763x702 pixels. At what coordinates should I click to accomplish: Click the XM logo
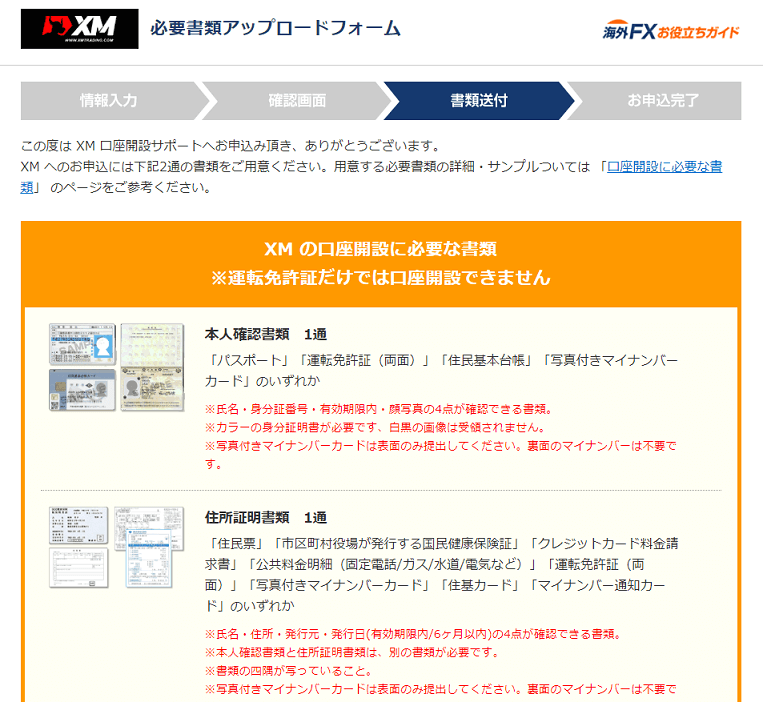(79, 29)
